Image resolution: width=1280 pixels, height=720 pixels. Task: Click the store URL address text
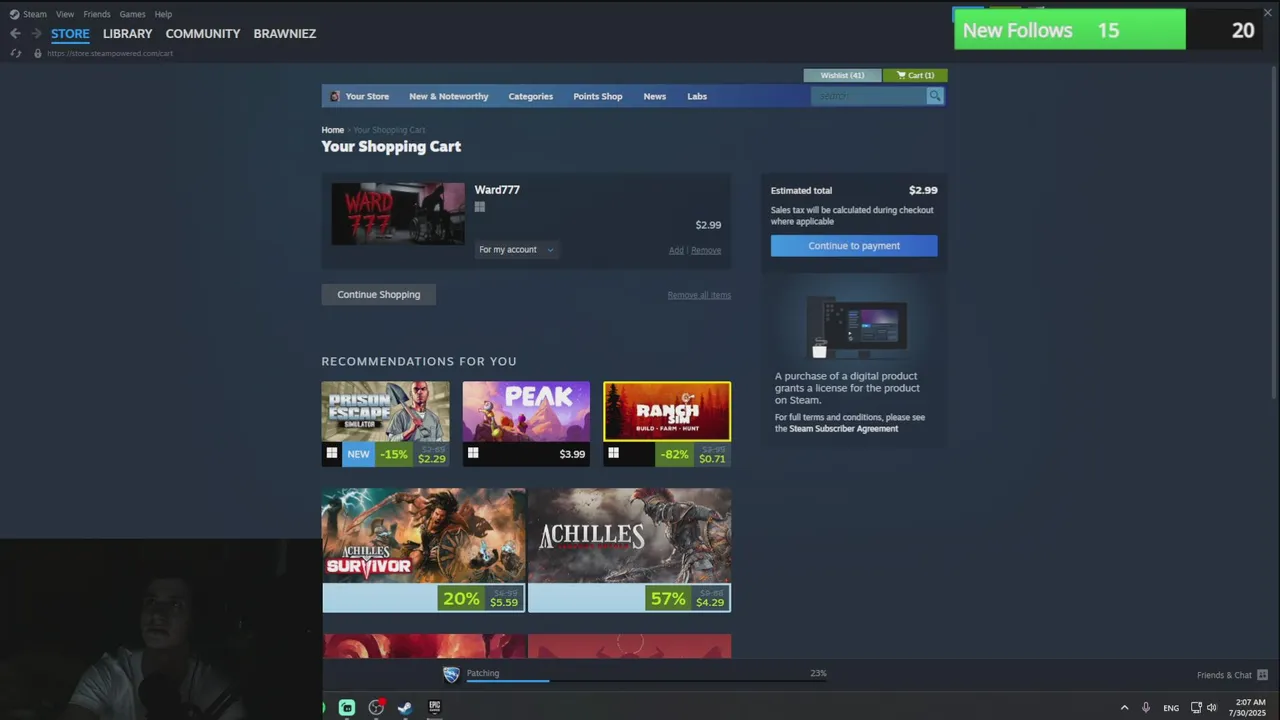[x=110, y=53]
